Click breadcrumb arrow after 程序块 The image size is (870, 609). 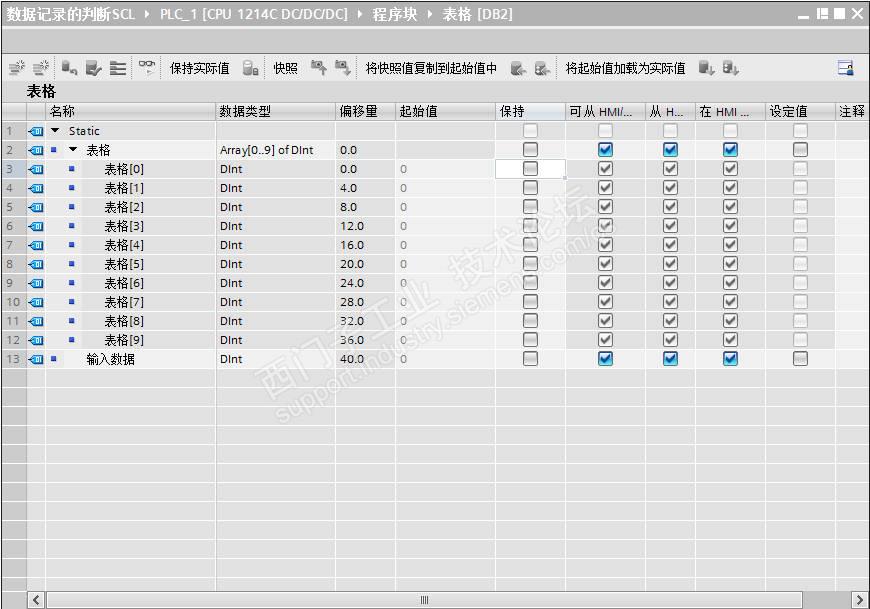tap(429, 14)
